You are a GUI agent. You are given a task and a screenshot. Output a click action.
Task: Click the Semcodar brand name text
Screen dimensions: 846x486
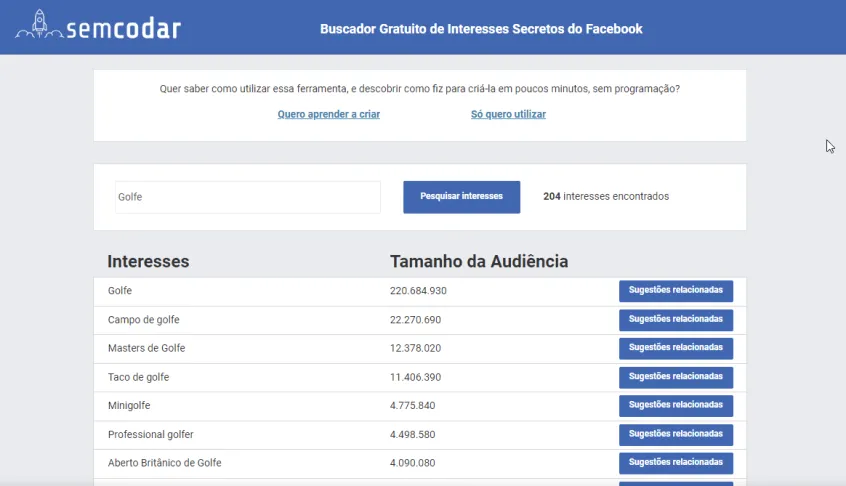[123, 29]
